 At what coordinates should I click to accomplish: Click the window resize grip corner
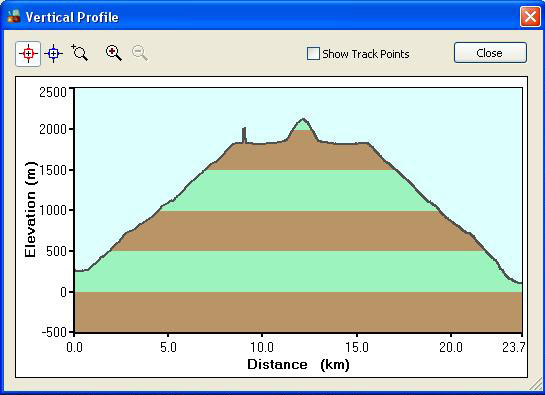point(535,386)
